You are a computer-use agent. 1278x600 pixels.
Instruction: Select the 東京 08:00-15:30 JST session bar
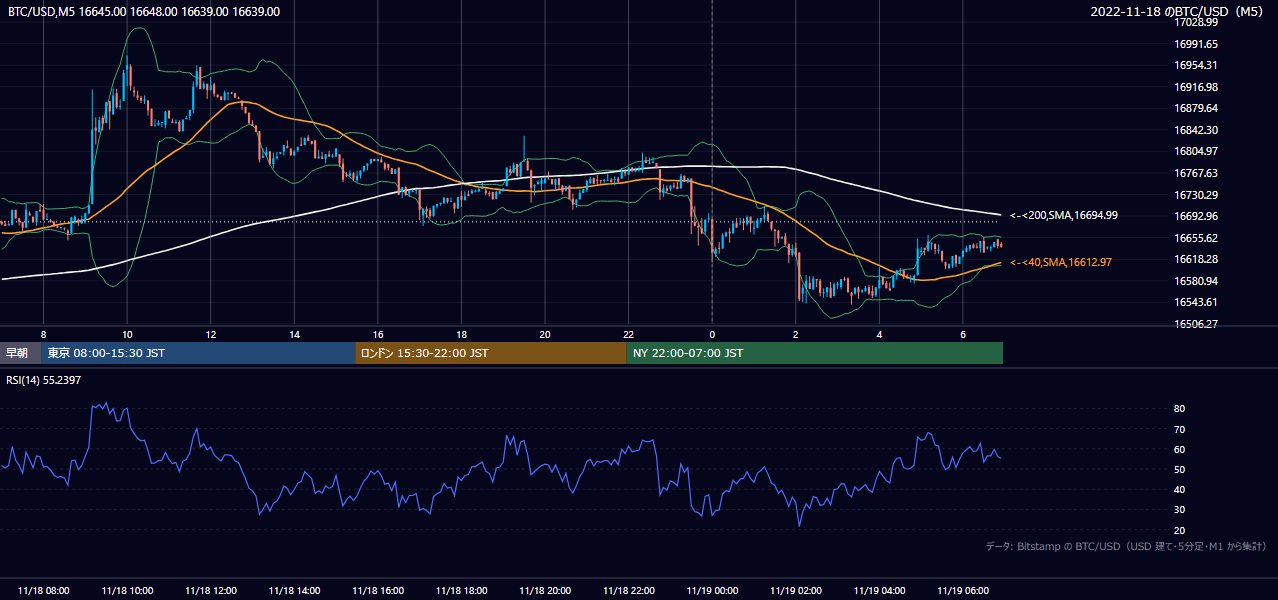(x=199, y=353)
